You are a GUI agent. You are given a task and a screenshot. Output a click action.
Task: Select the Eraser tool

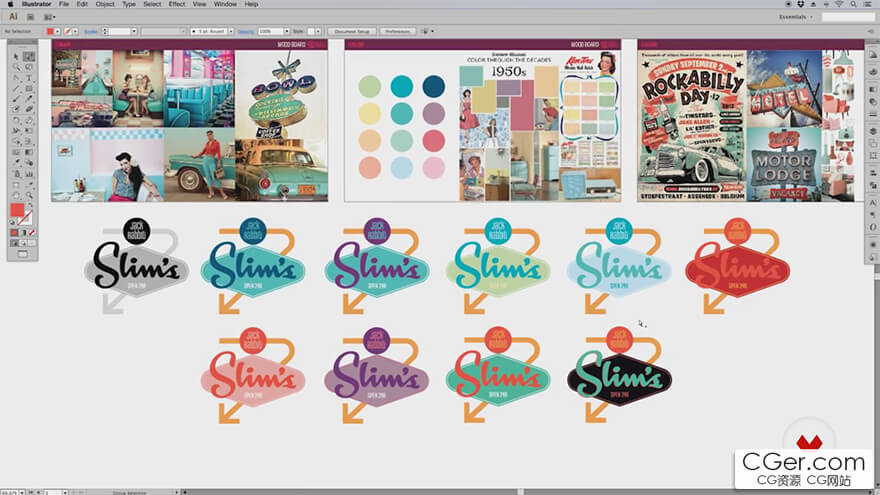(x=29, y=108)
